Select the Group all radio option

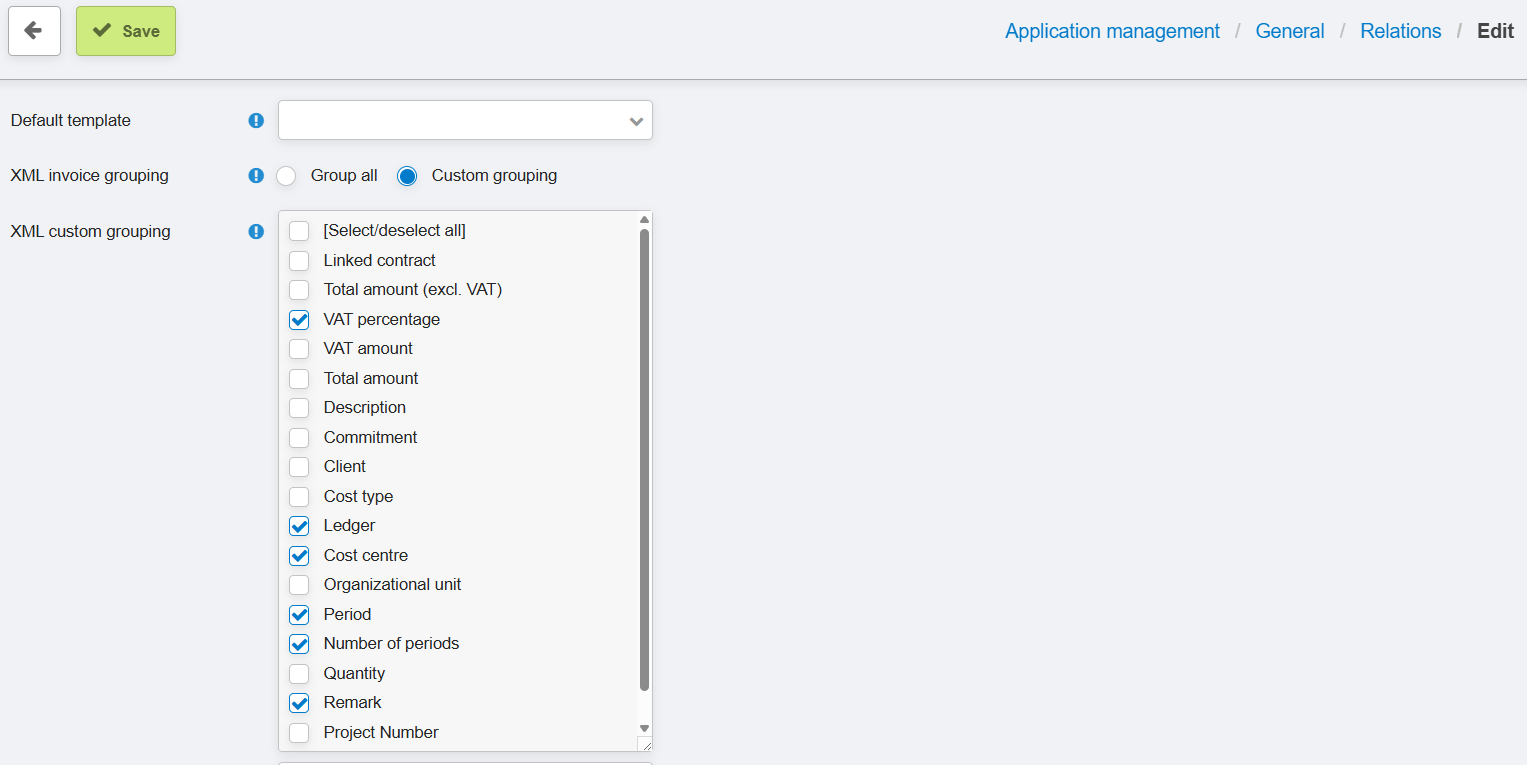click(287, 176)
